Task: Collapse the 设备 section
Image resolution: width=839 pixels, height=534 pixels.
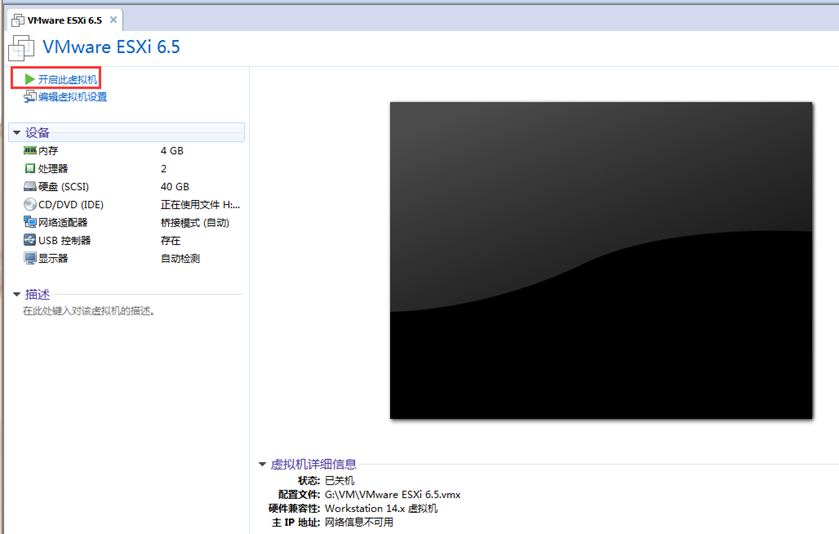Action: click(17, 132)
